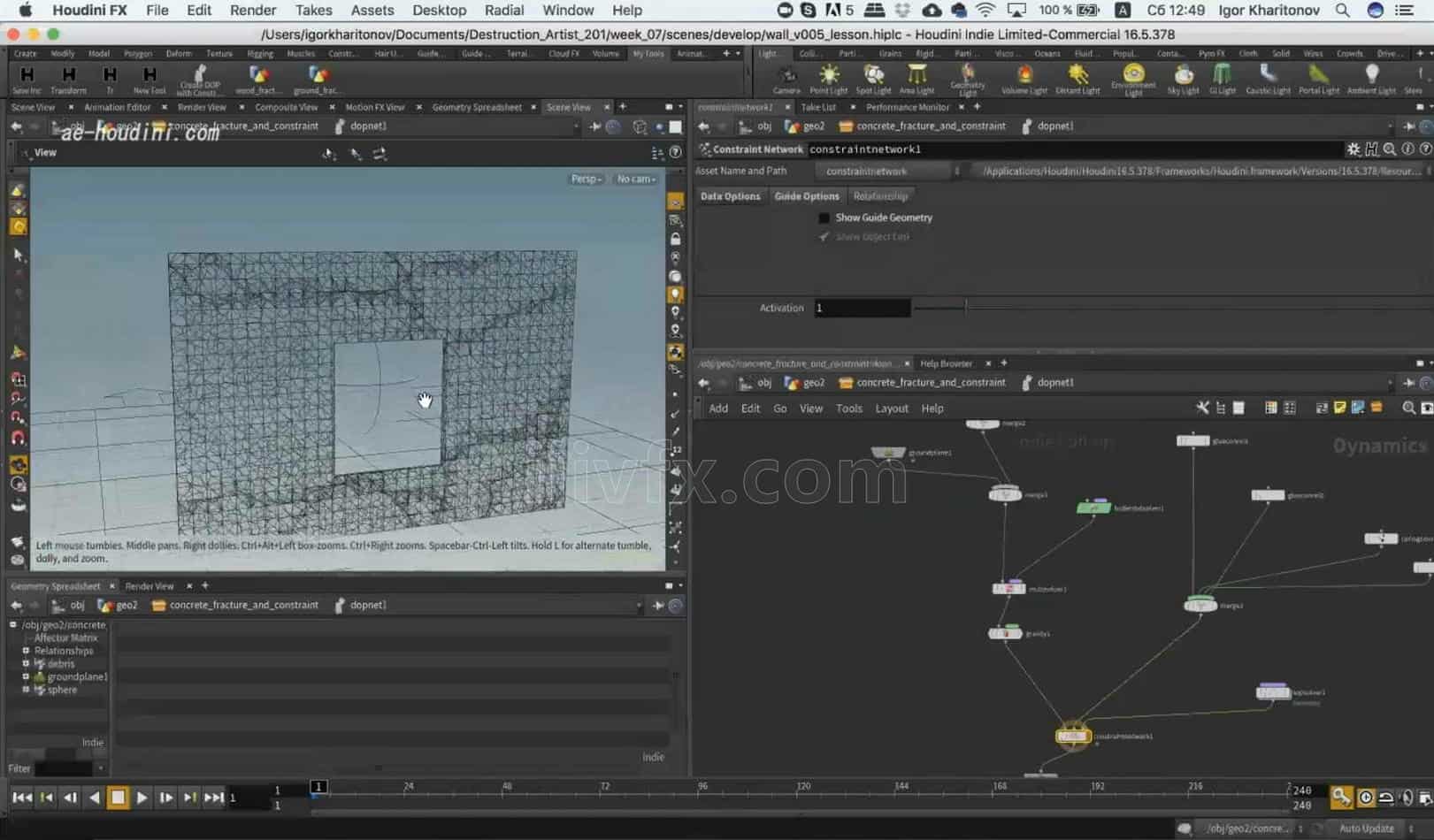Image resolution: width=1434 pixels, height=840 pixels.
Task: Click the operator name field constraintnetwork1
Action: pyautogui.click(x=1074, y=149)
